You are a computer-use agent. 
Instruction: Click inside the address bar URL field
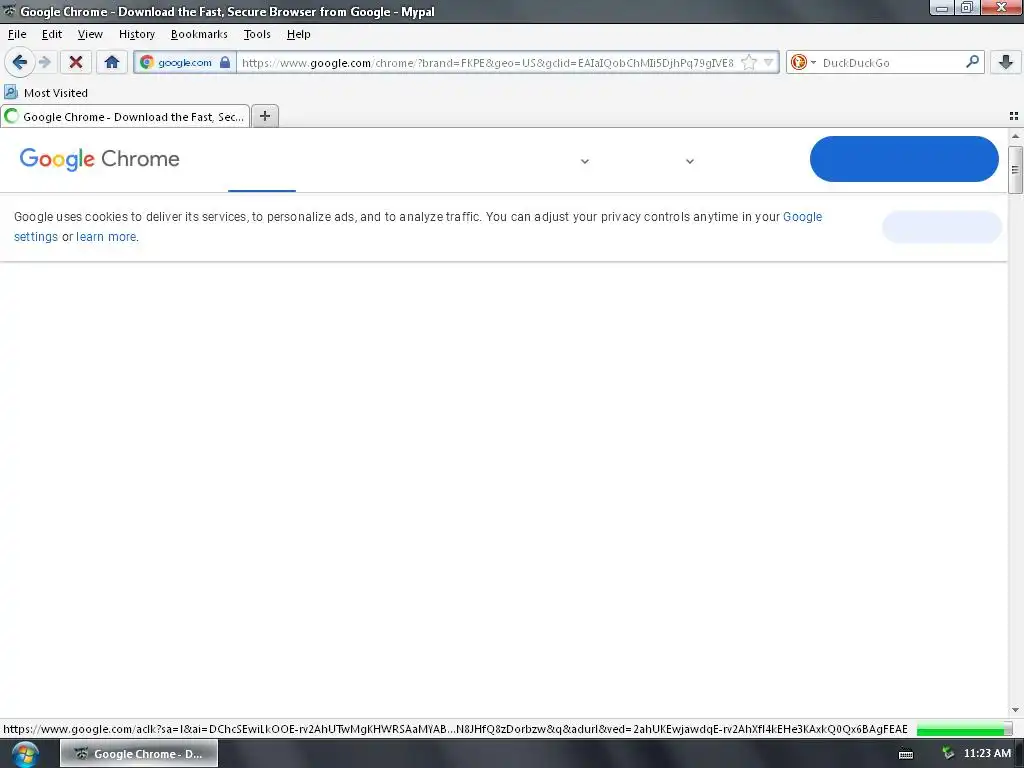point(487,63)
